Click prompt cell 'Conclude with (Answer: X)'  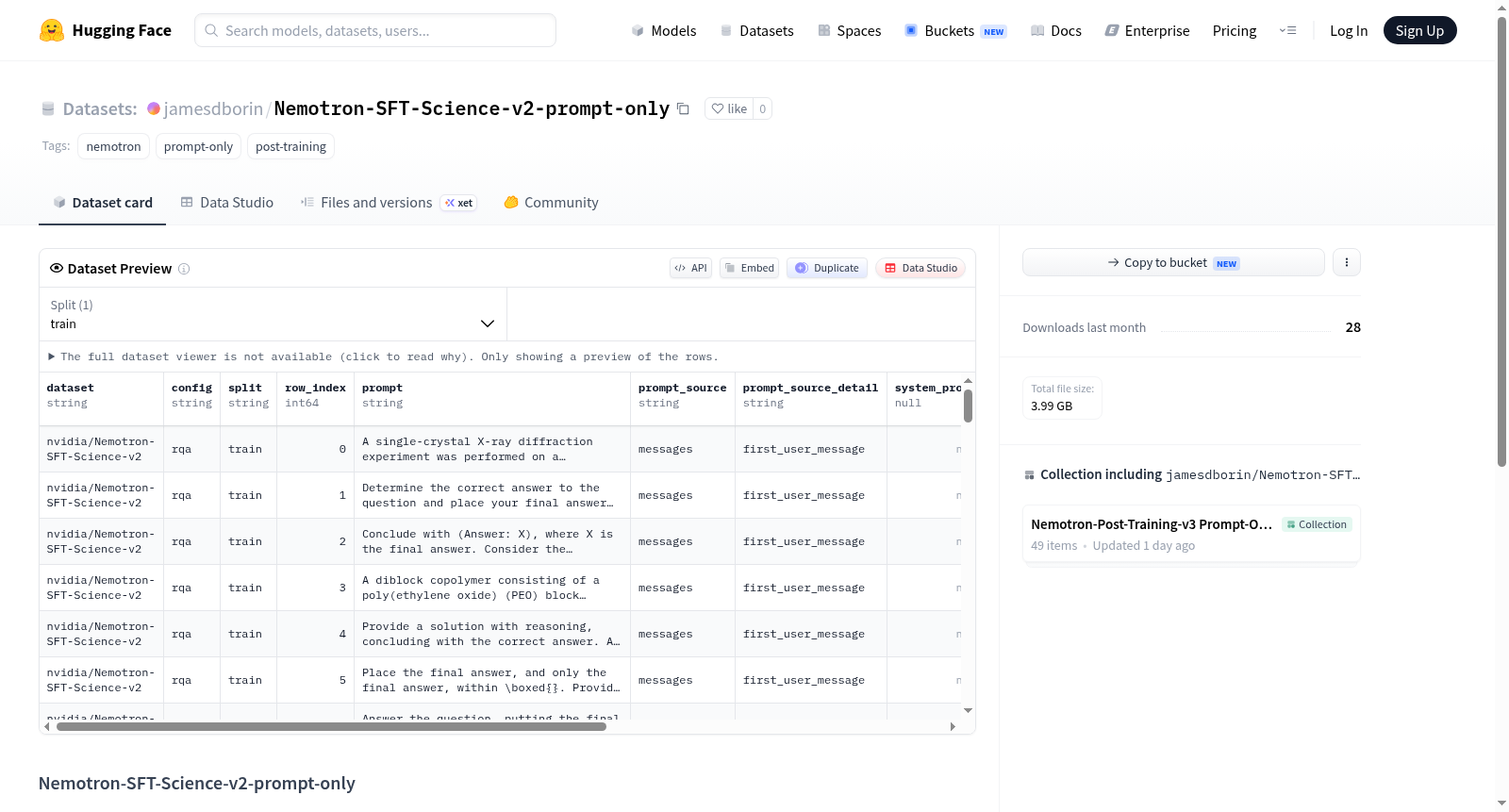(x=491, y=541)
